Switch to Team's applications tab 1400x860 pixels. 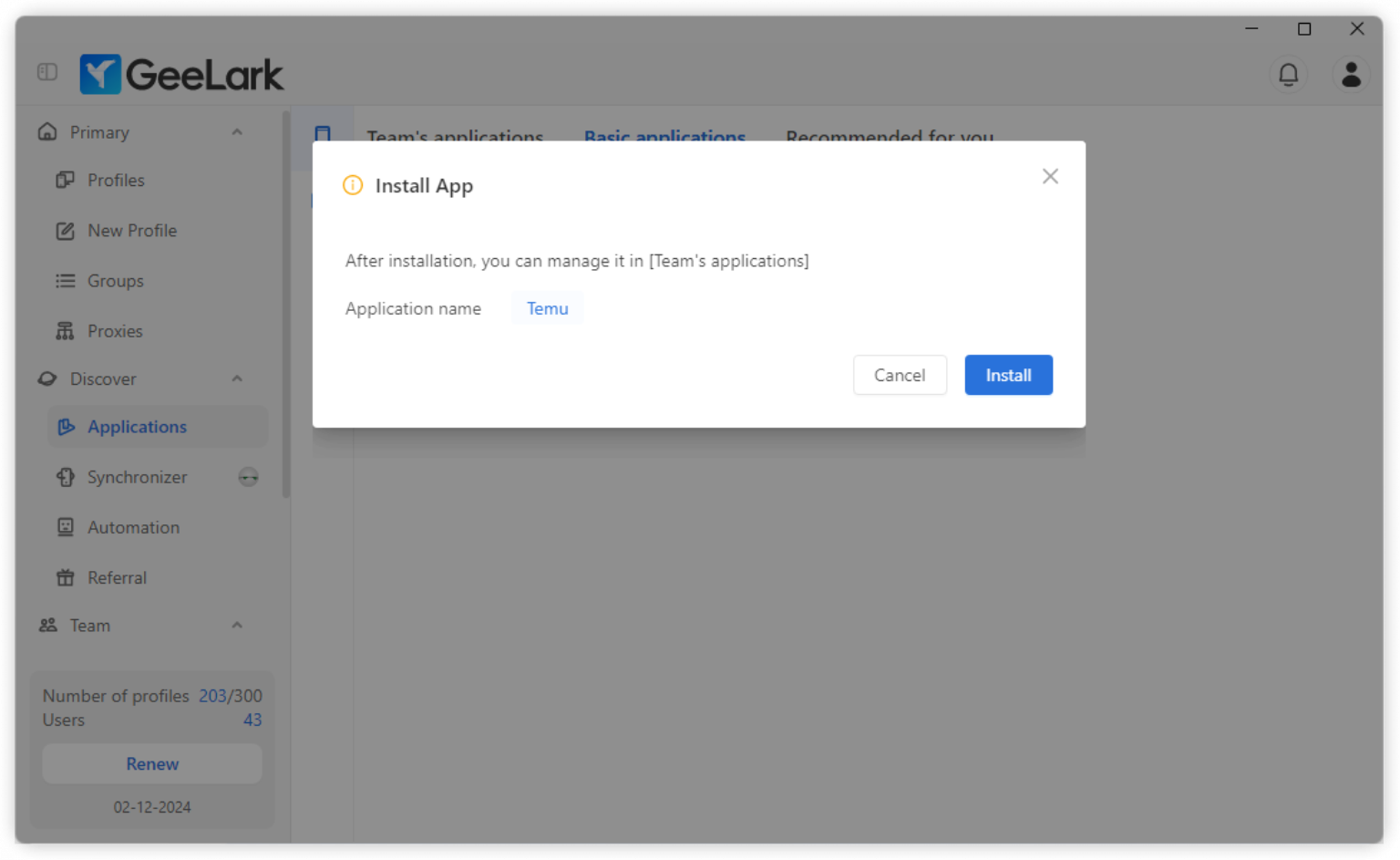click(x=455, y=137)
